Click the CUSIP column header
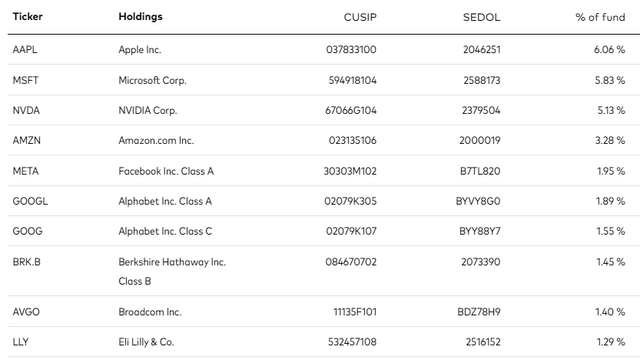Screen dimensions: 640x360 click(x=360, y=17)
